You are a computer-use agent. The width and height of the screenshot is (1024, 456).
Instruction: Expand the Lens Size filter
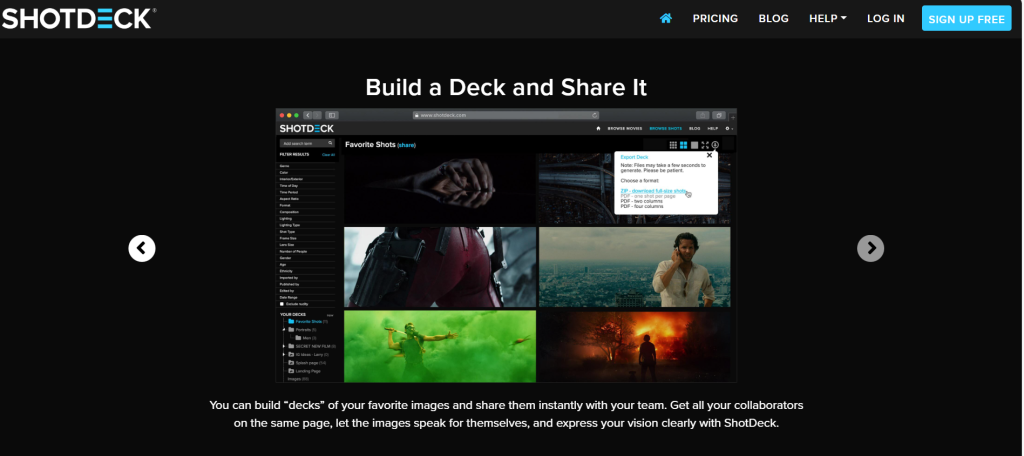pos(307,244)
